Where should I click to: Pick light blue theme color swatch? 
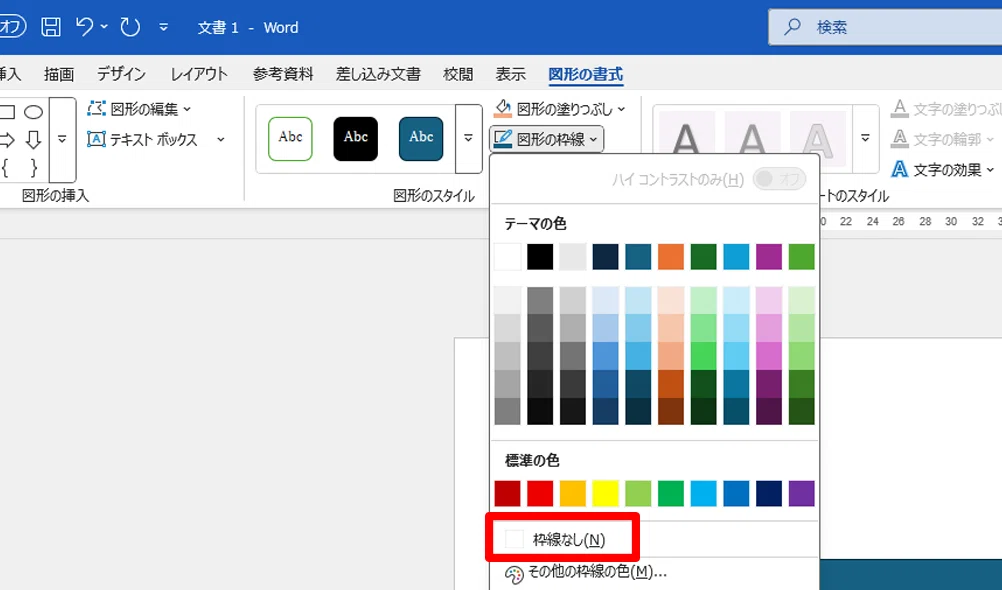click(736, 257)
